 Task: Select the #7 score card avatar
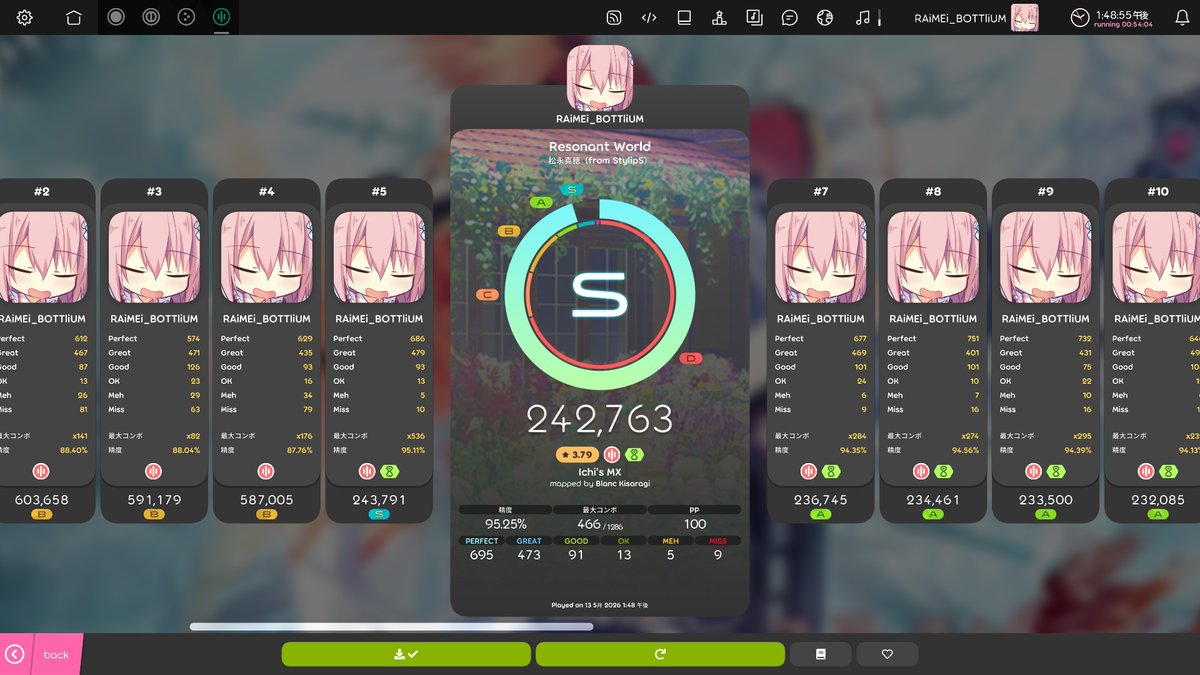click(821, 258)
